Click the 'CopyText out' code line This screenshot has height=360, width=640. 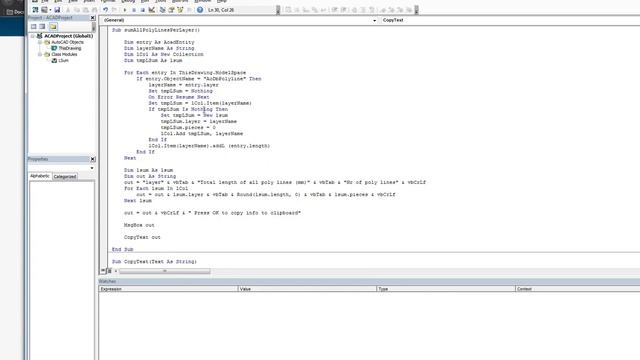[x=142, y=237]
